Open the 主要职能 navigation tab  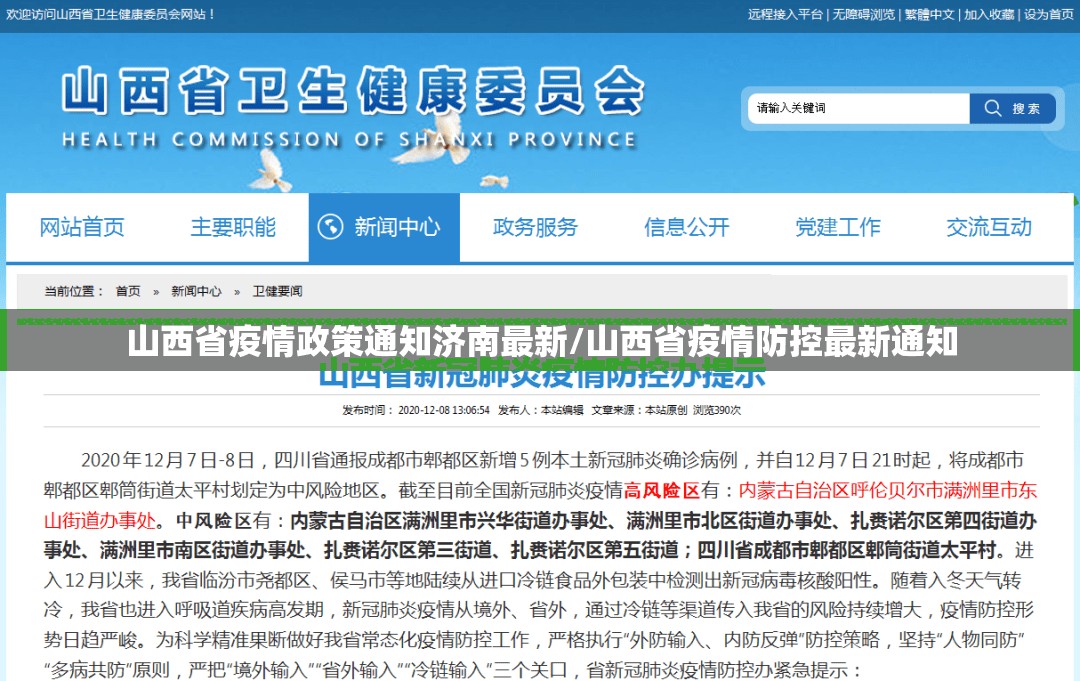point(233,227)
